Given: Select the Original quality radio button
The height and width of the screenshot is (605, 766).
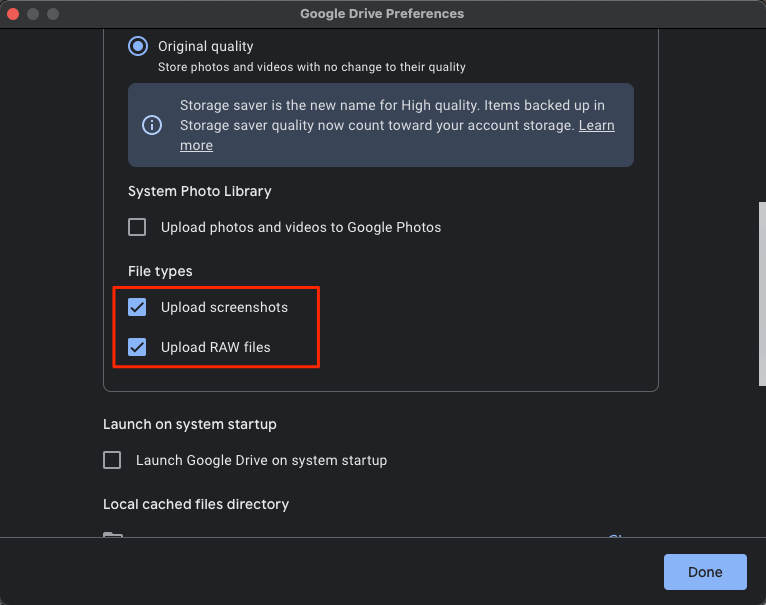Looking at the screenshot, I should (x=138, y=46).
